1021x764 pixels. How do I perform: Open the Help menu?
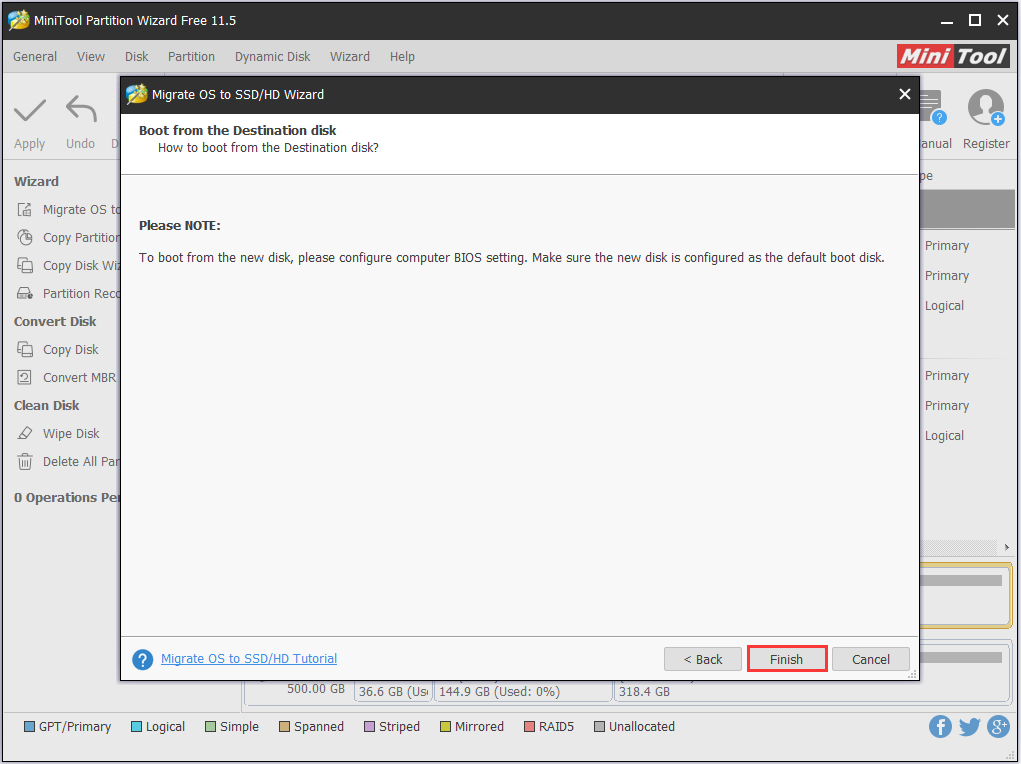[402, 57]
